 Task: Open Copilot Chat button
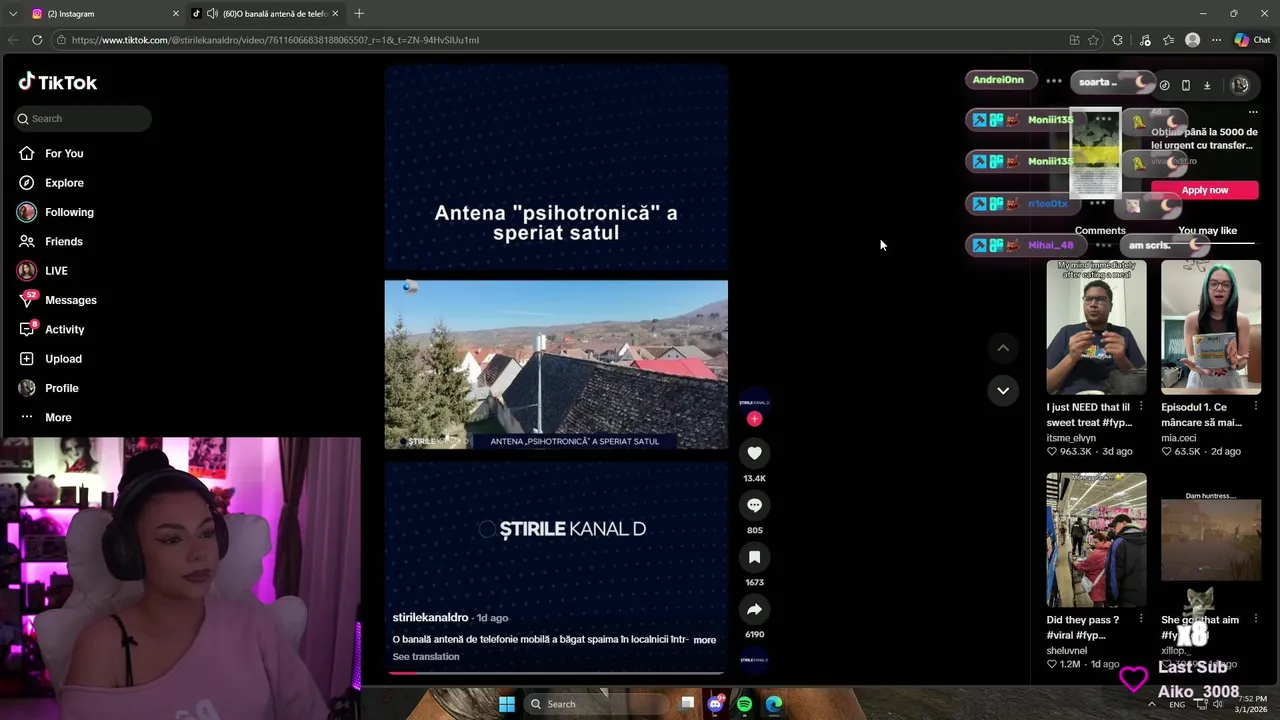(x=1252, y=40)
